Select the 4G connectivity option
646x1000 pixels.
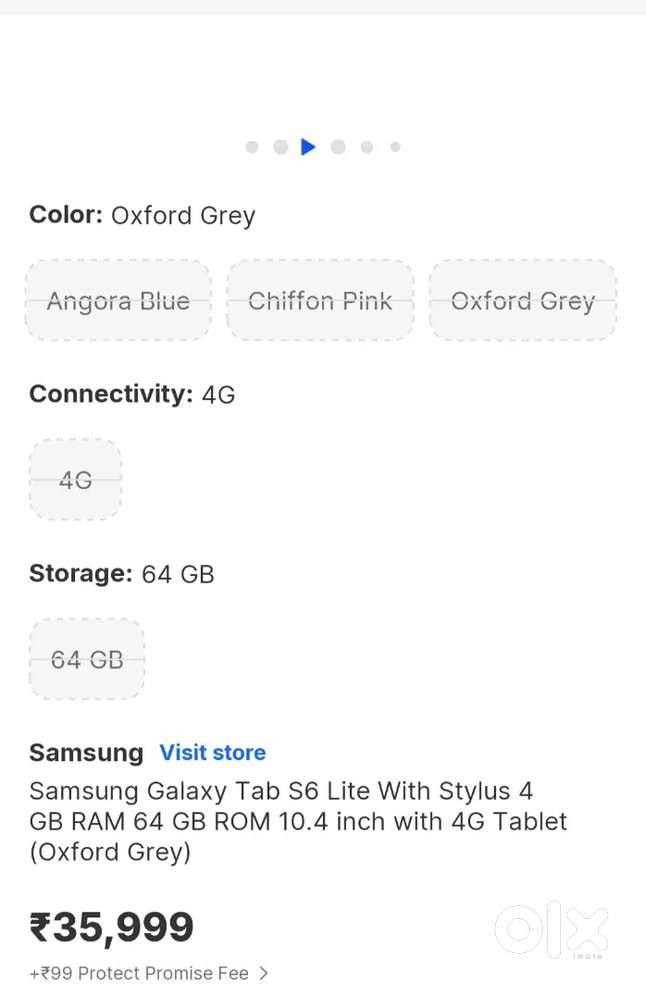coord(76,479)
